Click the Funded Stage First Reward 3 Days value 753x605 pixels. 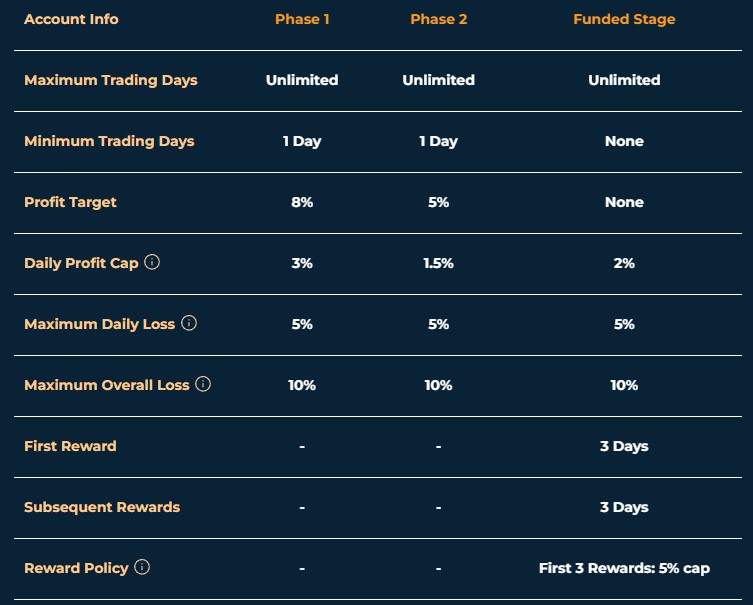pyautogui.click(x=624, y=447)
